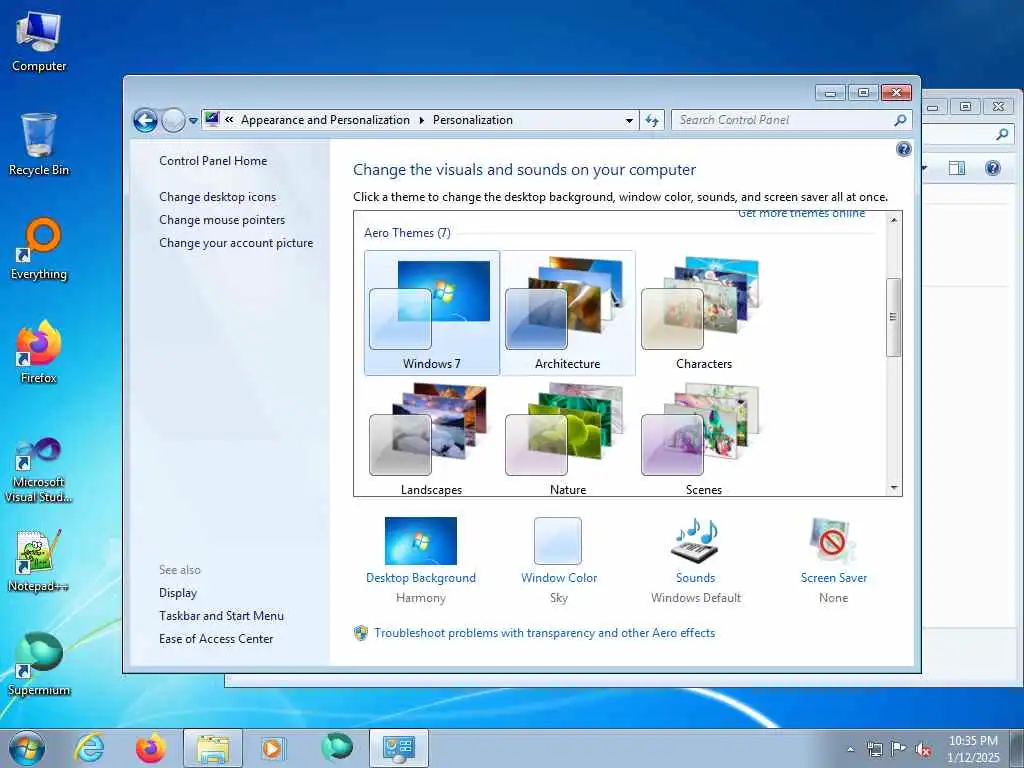The image size is (1024, 768).
Task: Launch the Everything search shortcut
Action: (x=39, y=249)
